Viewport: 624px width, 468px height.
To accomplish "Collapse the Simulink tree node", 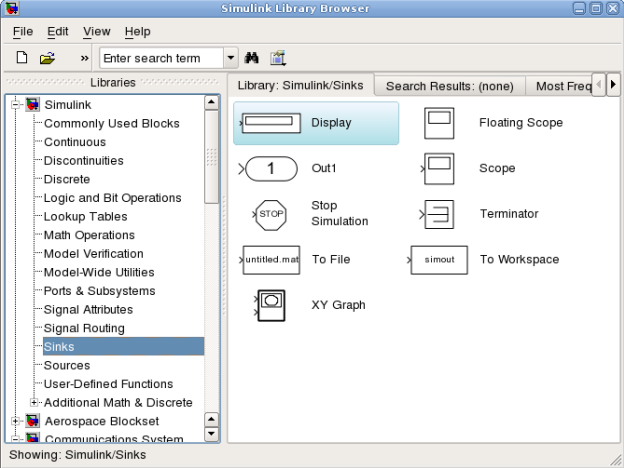I will [16, 105].
